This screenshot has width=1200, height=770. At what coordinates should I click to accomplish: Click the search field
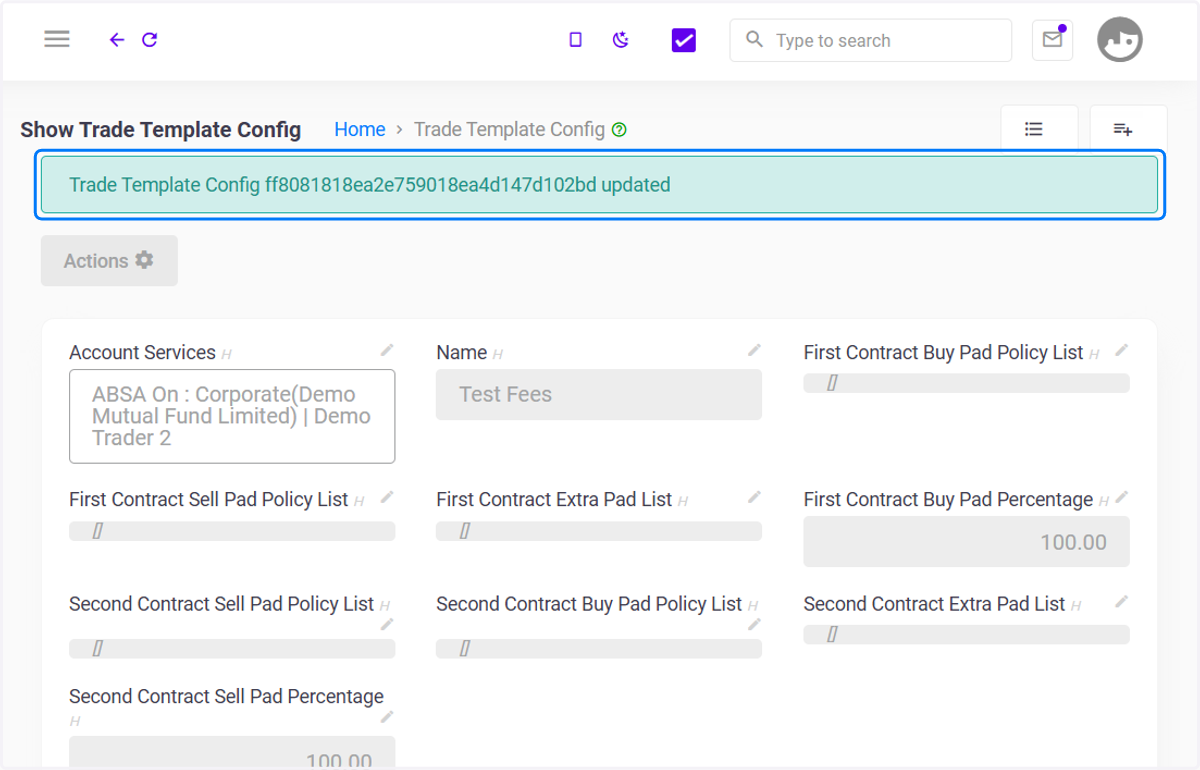pyautogui.click(x=871, y=41)
